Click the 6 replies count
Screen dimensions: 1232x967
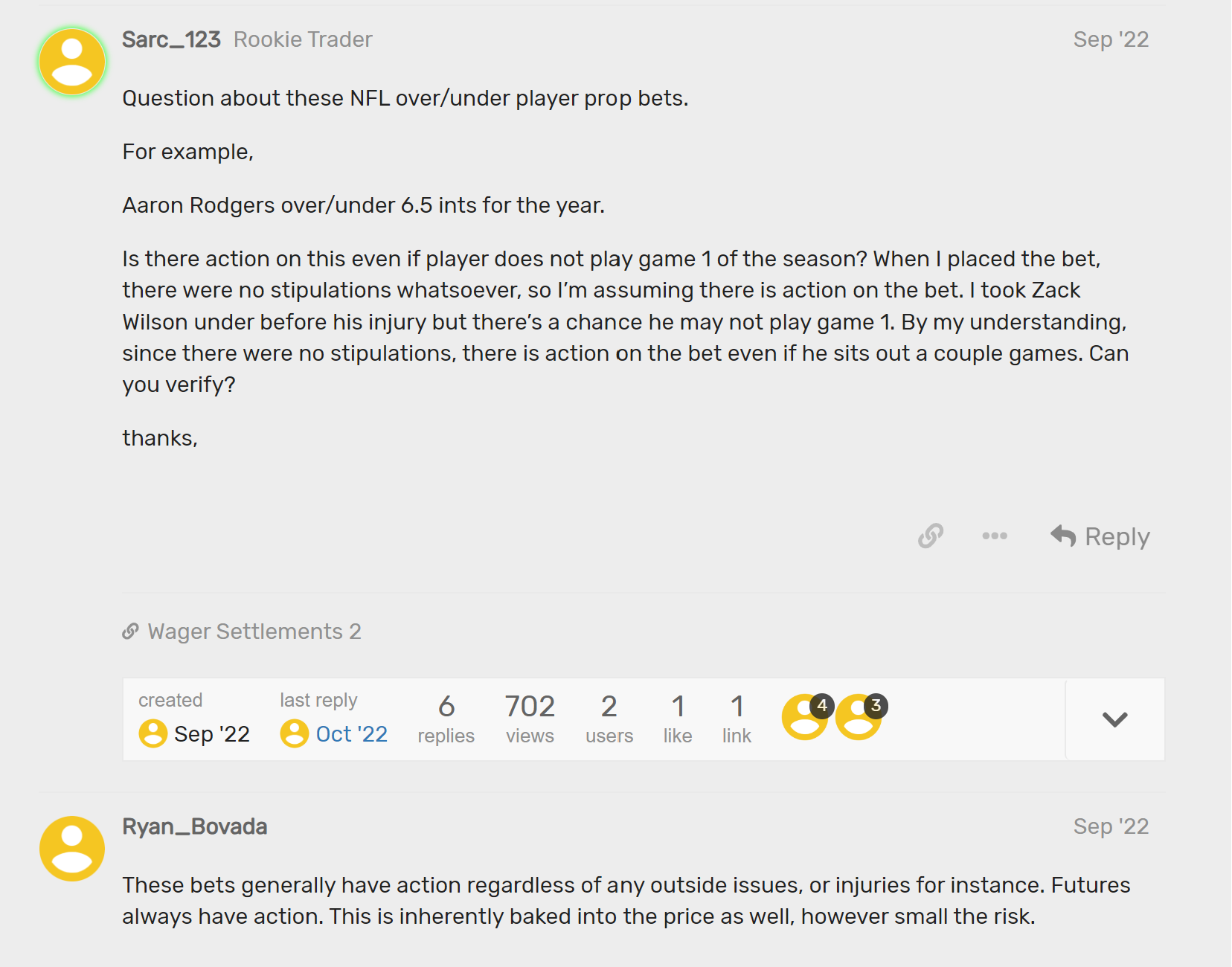pyautogui.click(x=446, y=719)
